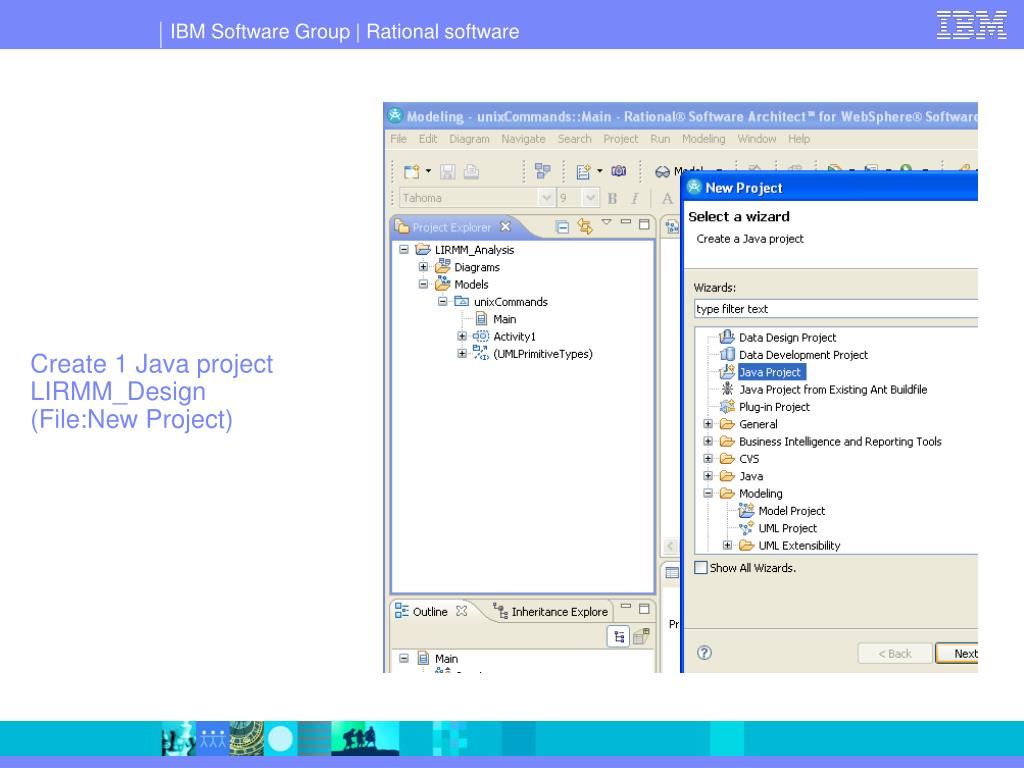
Task: Click the new task list toolbar icon
Action: (x=583, y=172)
